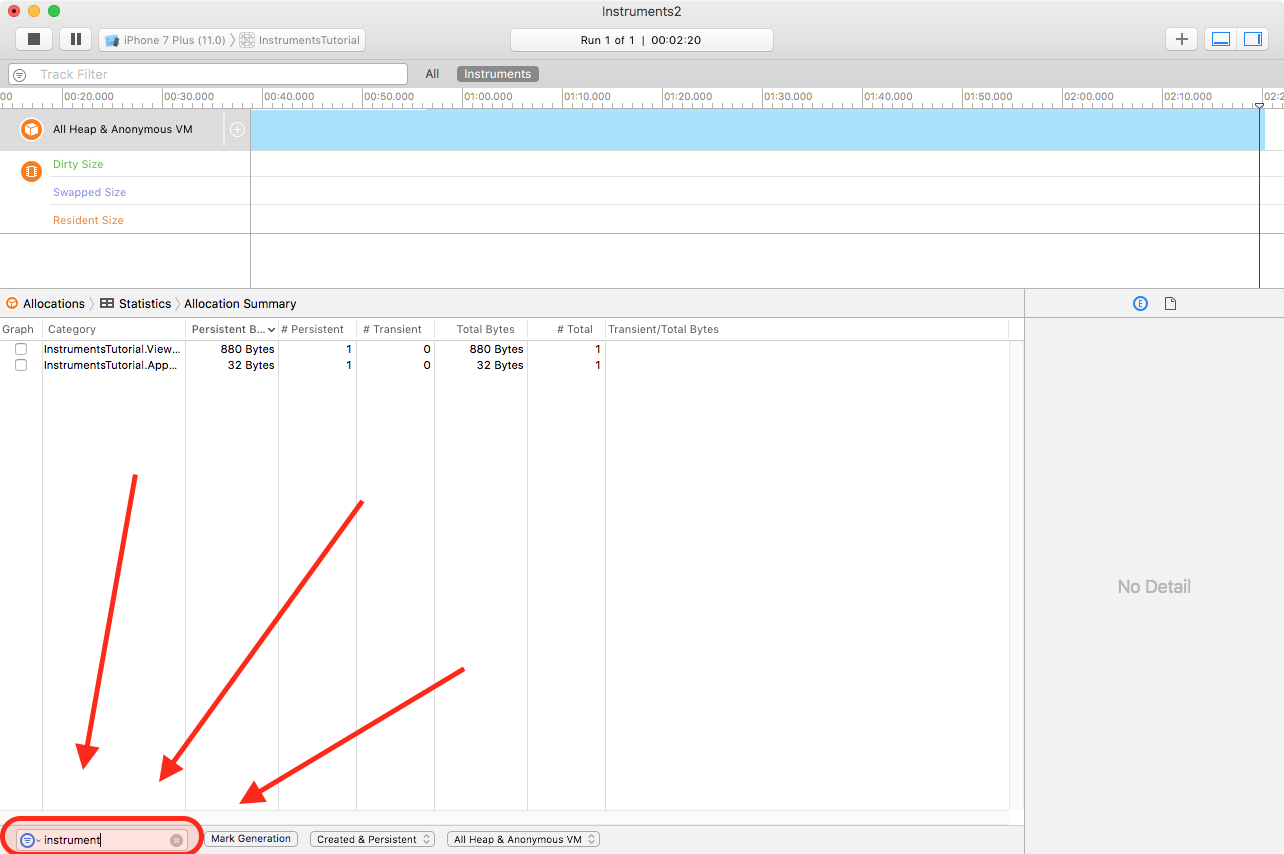The image size is (1284, 854).
Task: Toggle the bottom detail pane icon
Action: (1221, 39)
